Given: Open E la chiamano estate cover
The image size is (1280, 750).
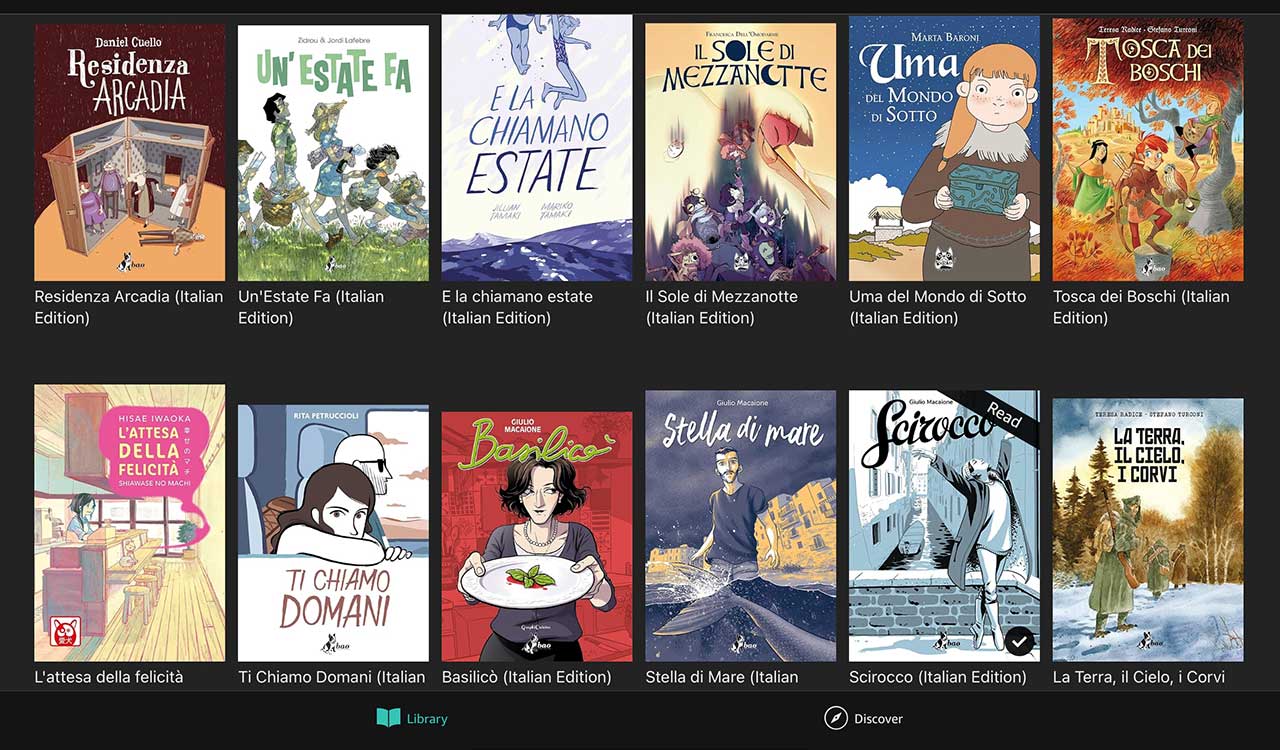Looking at the screenshot, I should pyautogui.click(x=537, y=147).
